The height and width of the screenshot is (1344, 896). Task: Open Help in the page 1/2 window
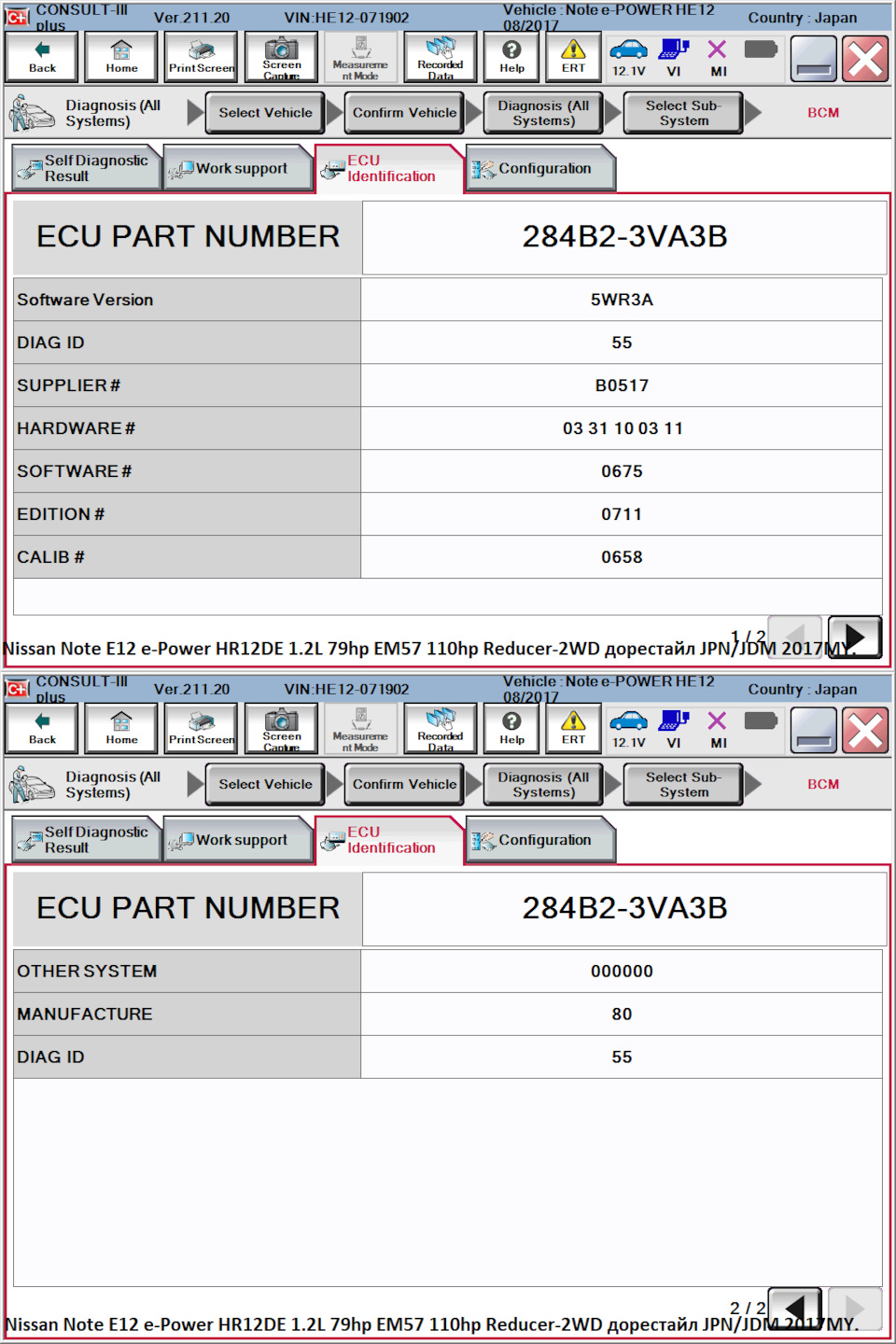[511, 57]
